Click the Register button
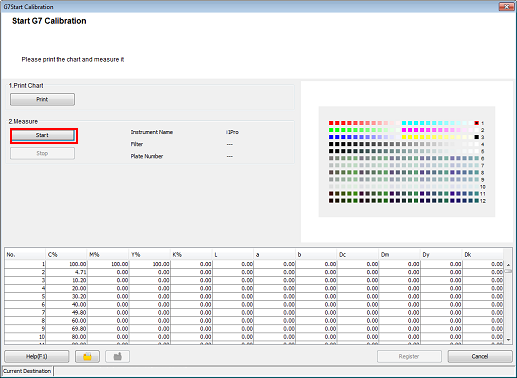 point(409,356)
